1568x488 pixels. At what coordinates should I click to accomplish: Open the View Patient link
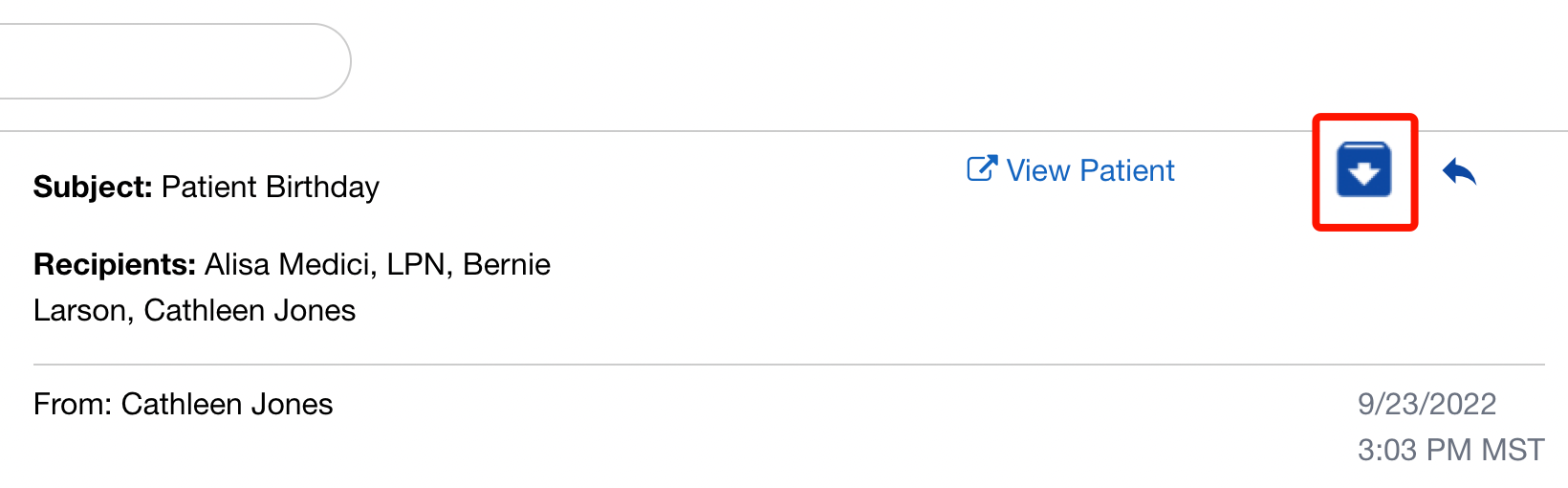tap(1090, 170)
